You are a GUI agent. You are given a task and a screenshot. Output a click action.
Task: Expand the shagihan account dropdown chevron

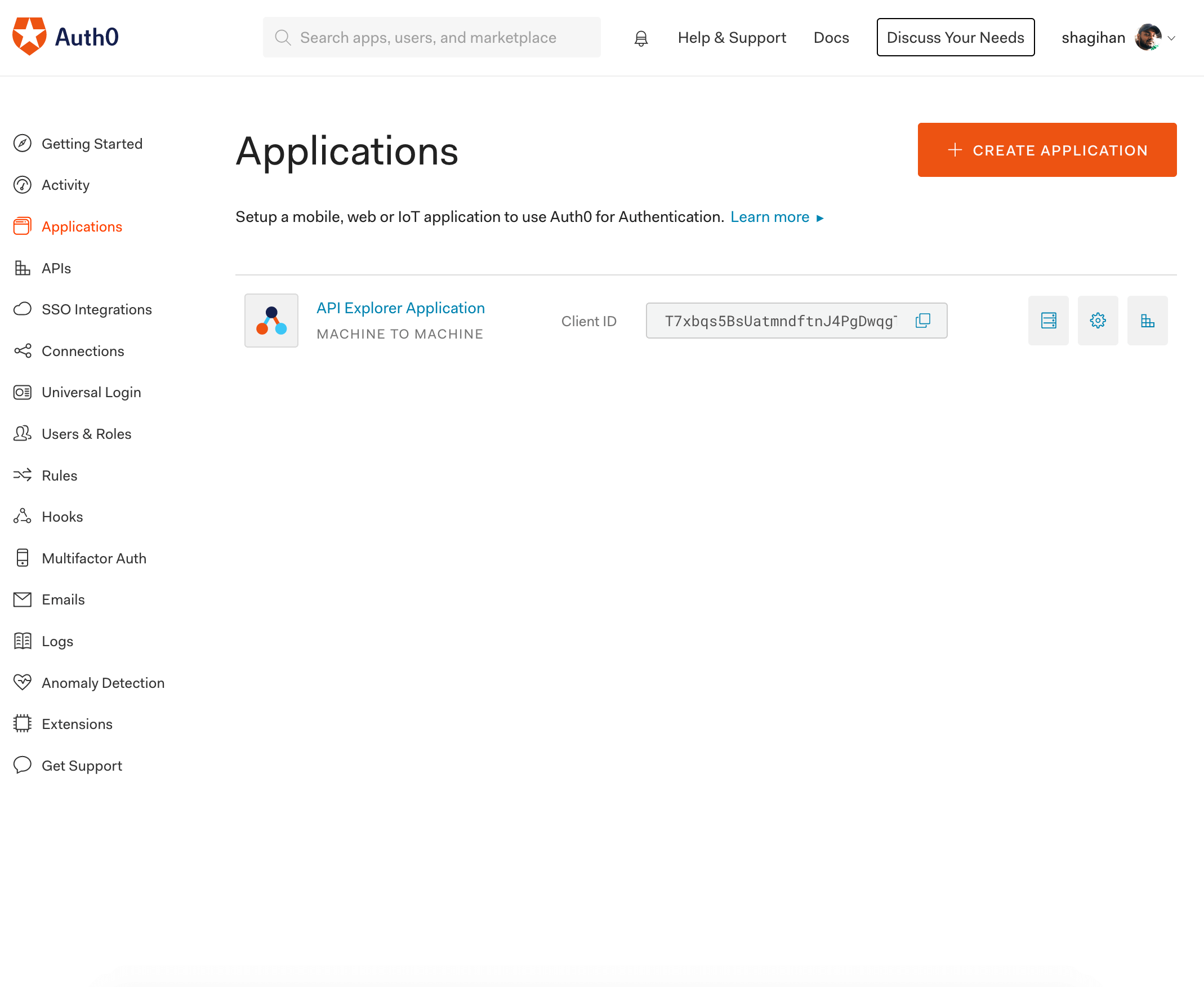(x=1171, y=38)
